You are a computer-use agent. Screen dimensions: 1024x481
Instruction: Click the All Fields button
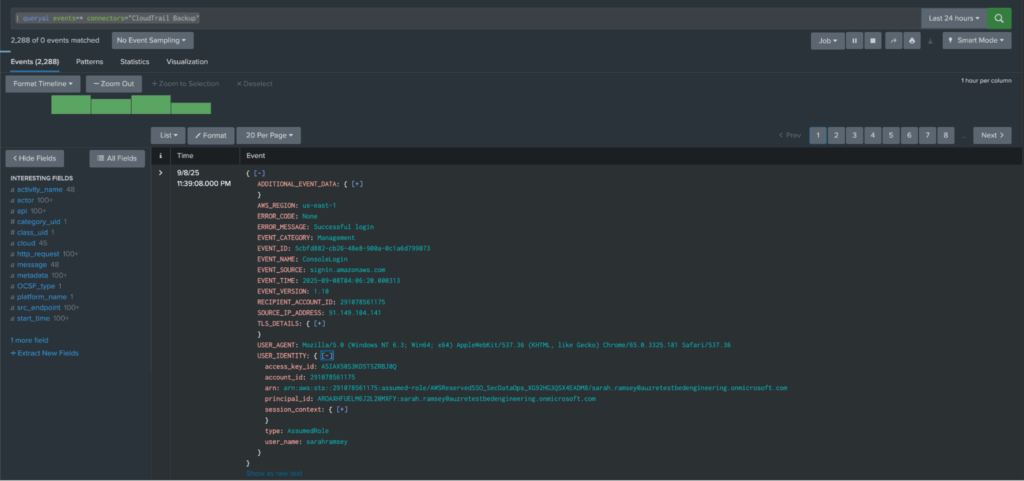(x=117, y=158)
